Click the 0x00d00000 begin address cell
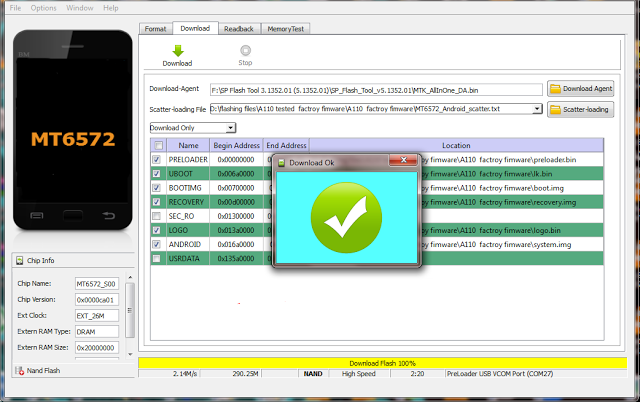Viewport: 640px width, 402px height. [x=236, y=202]
